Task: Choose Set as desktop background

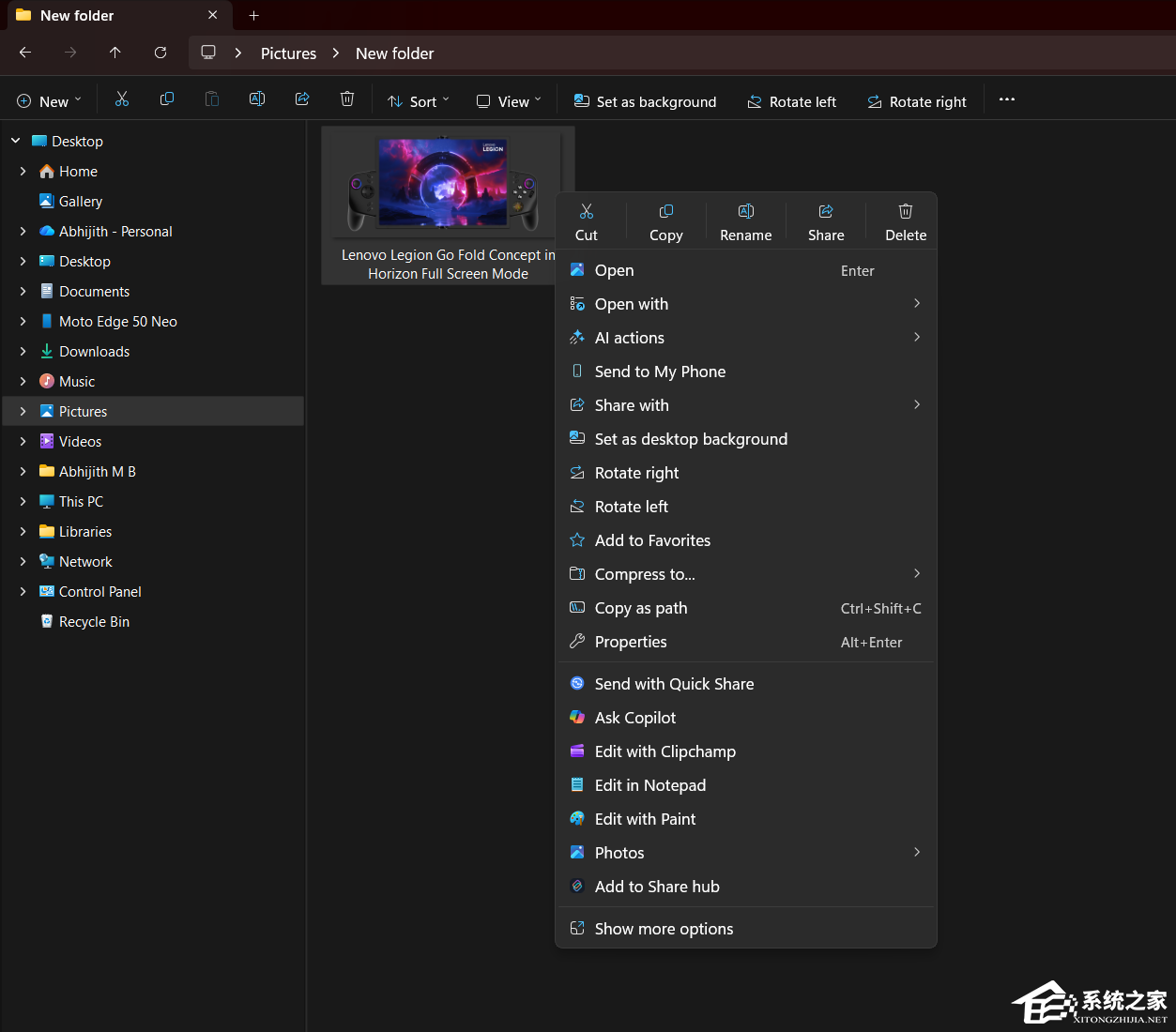Action: point(746,439)
